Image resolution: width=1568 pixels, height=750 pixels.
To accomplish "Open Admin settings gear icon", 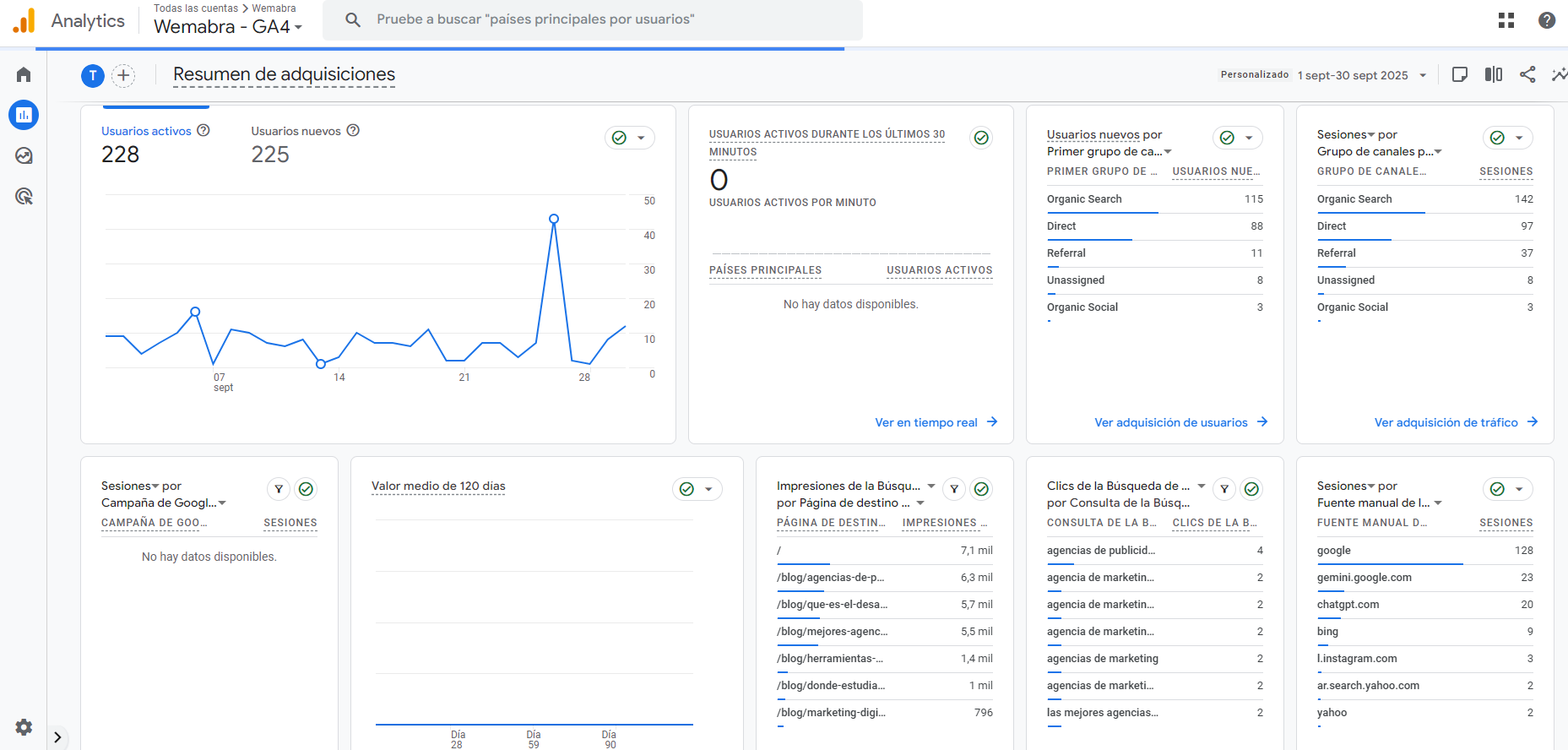I will pos(24,726).
